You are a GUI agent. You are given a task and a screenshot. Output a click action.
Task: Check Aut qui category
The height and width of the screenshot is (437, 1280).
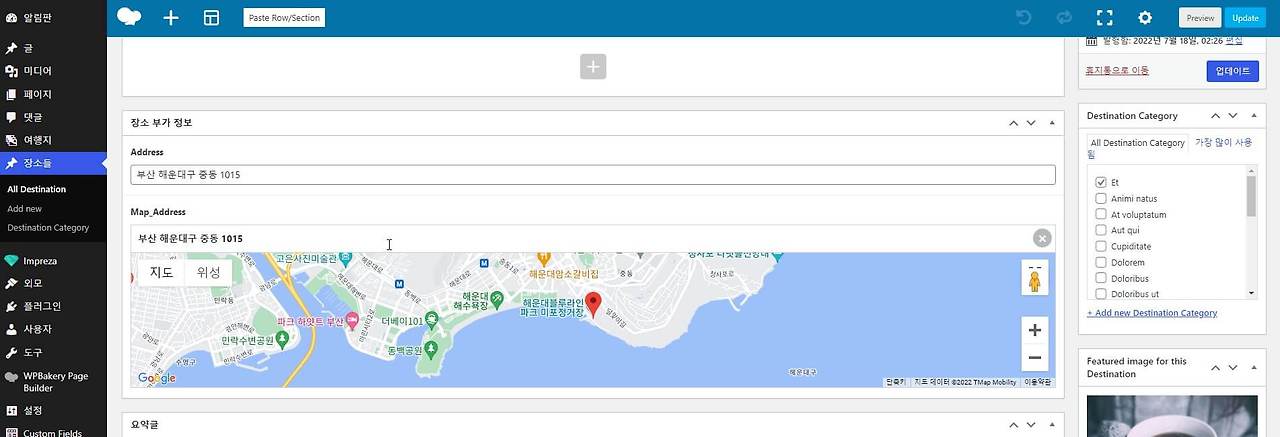tap(1101, 231)
